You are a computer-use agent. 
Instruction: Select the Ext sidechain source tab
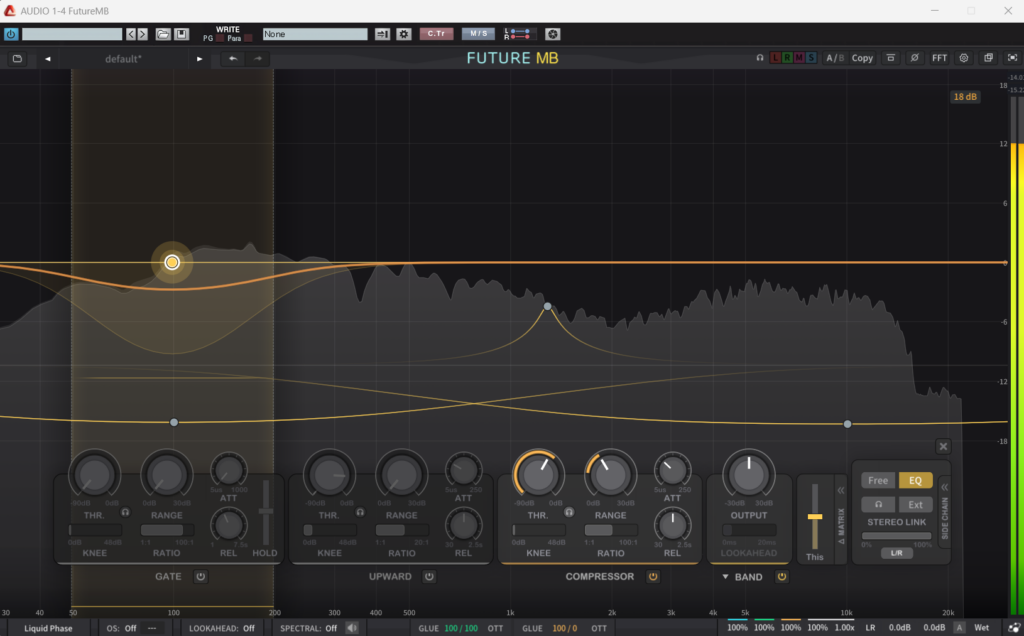tap(914, 505)
